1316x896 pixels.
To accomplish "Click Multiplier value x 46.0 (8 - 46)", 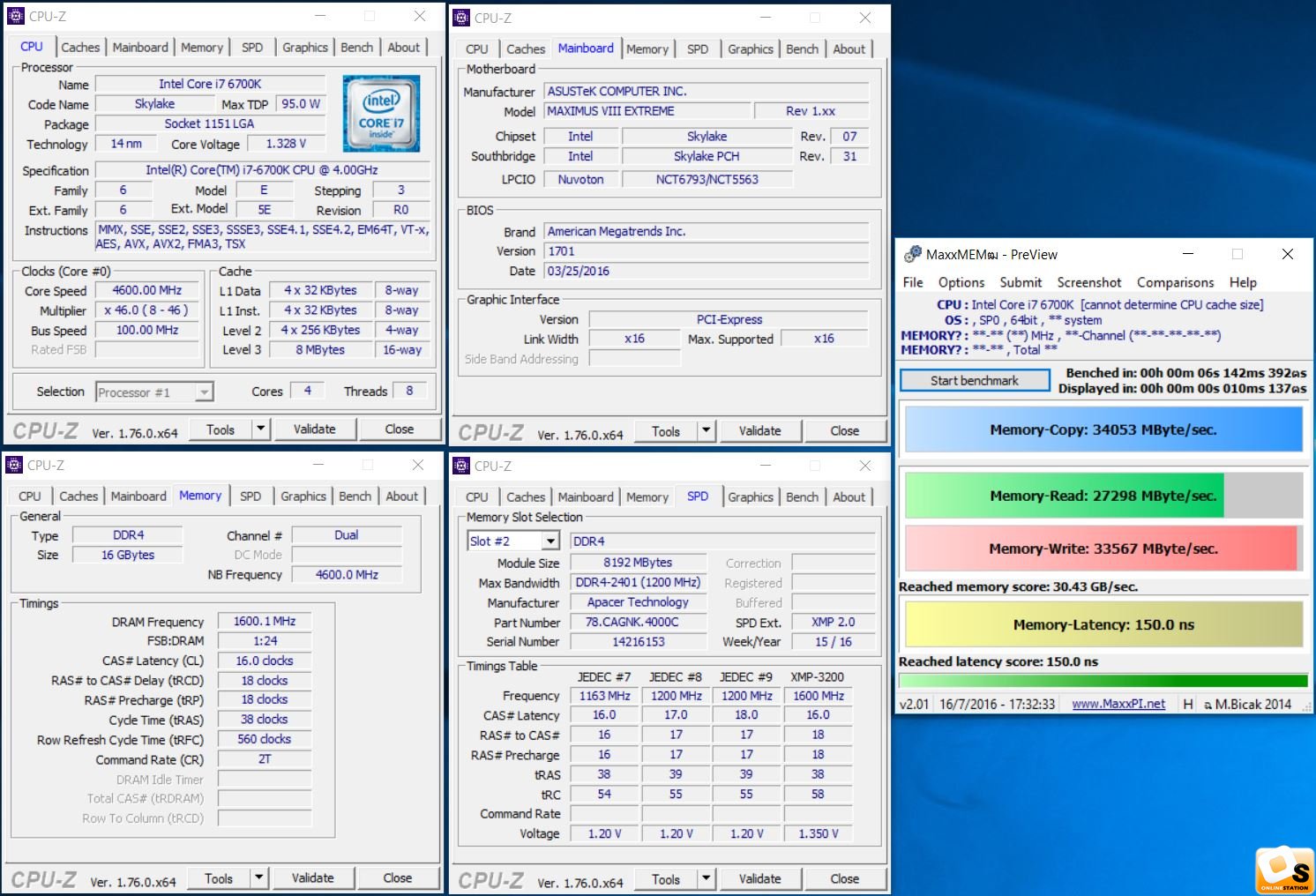I will pos(147,310).
